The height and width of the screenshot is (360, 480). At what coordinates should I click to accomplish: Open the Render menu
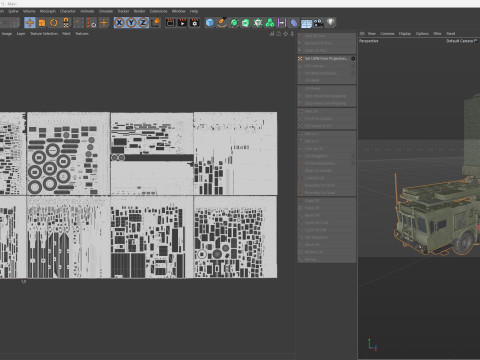point(140,11)
